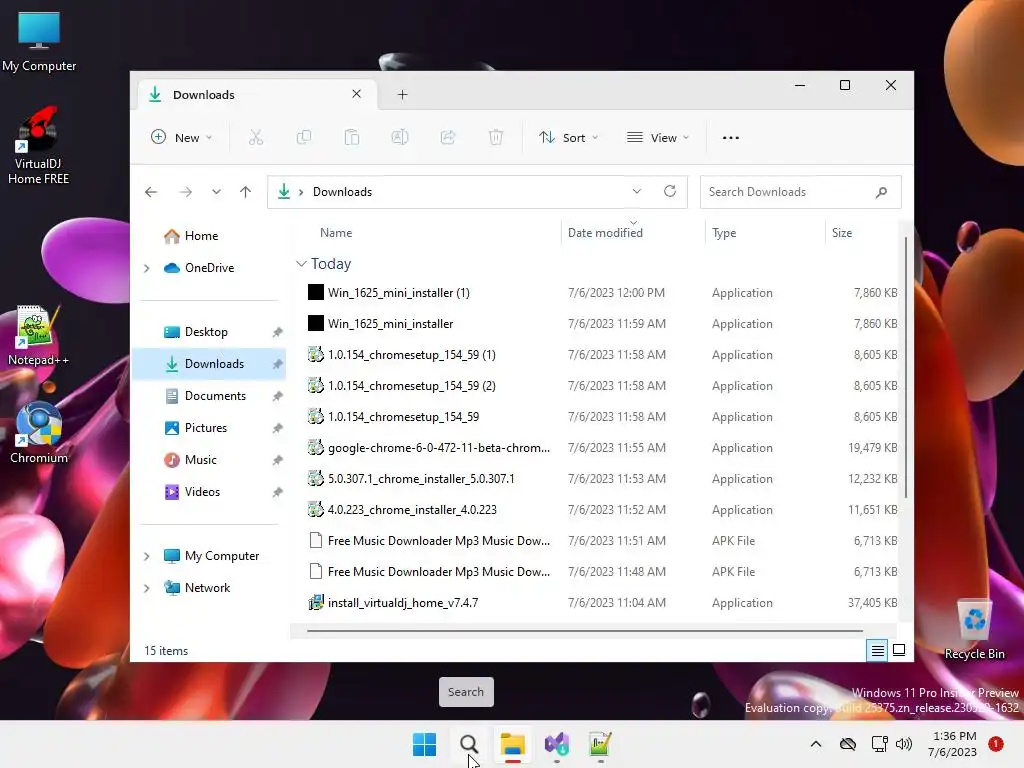The image size is (1024, 768).
Task: Open recent locations chevron dropdown
Action: pos(216,192)
